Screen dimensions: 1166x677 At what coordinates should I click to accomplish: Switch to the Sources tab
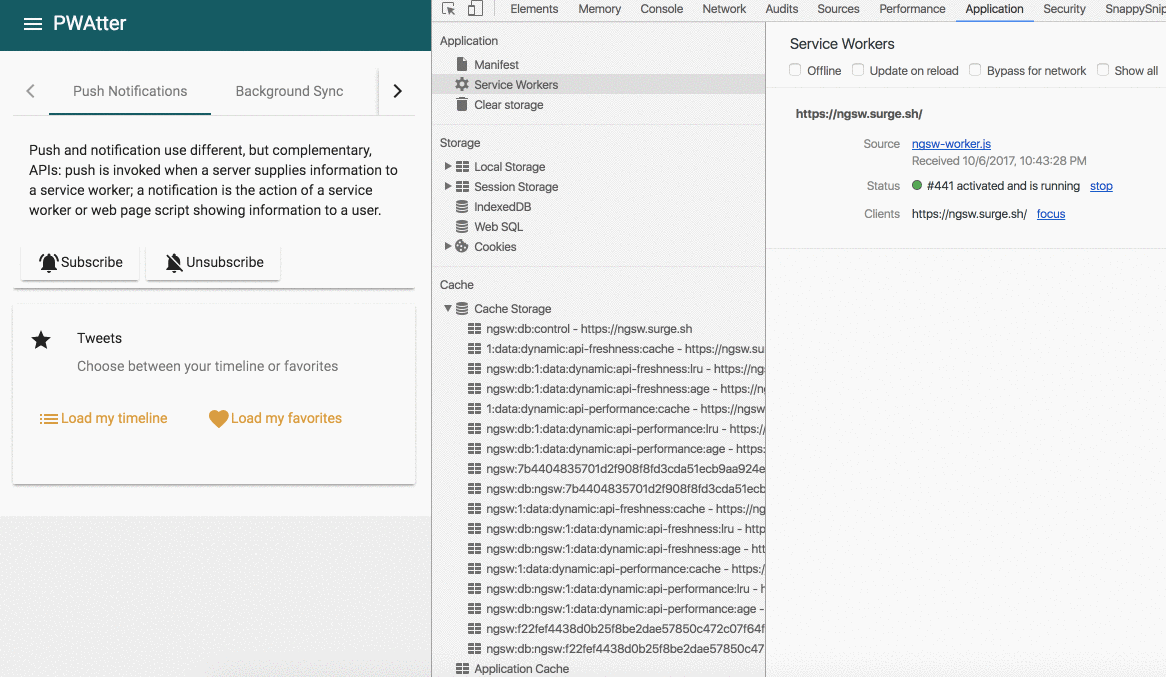tap(838, 9)
